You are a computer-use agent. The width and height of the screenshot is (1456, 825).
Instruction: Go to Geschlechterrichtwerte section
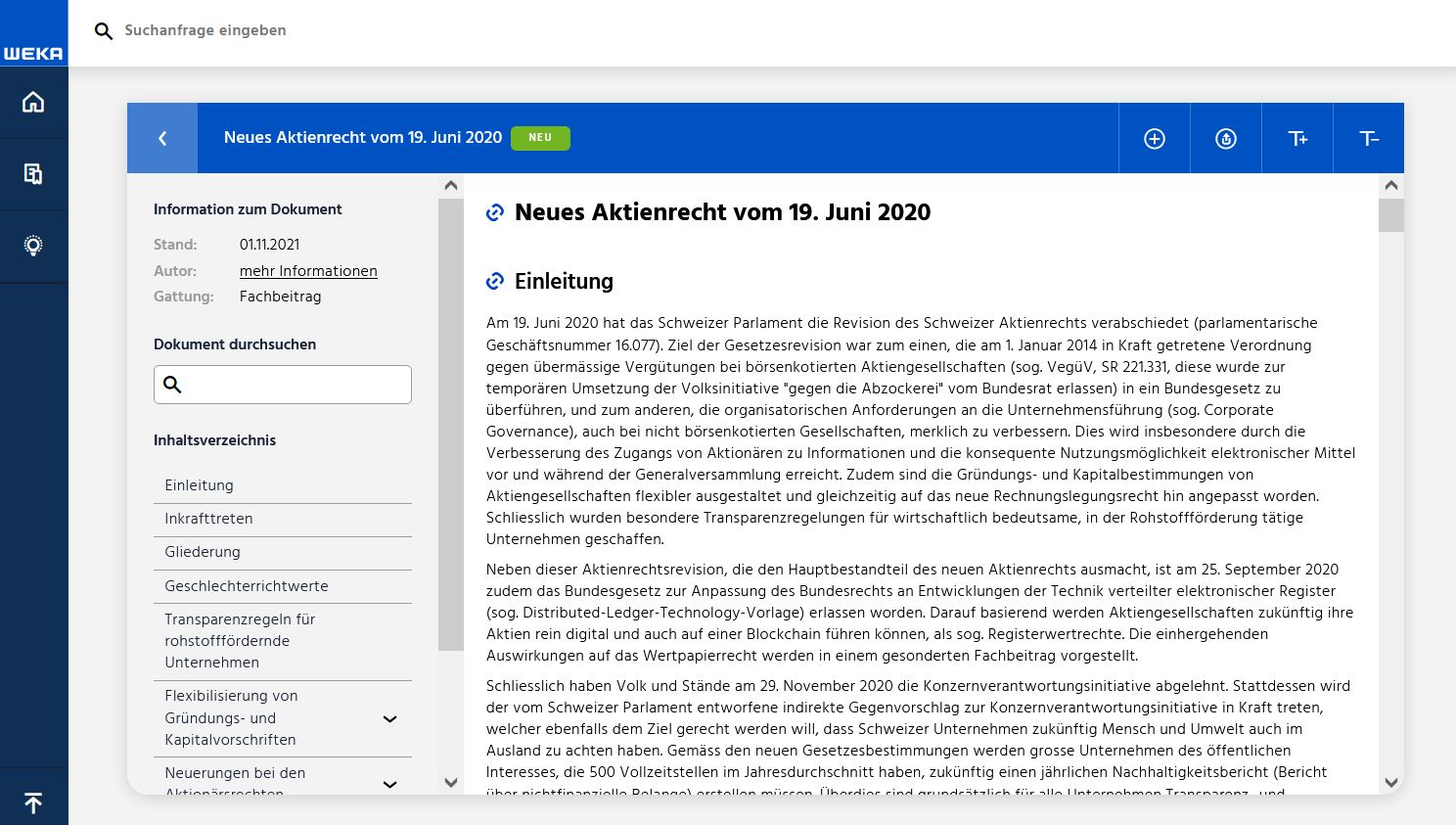247,586
